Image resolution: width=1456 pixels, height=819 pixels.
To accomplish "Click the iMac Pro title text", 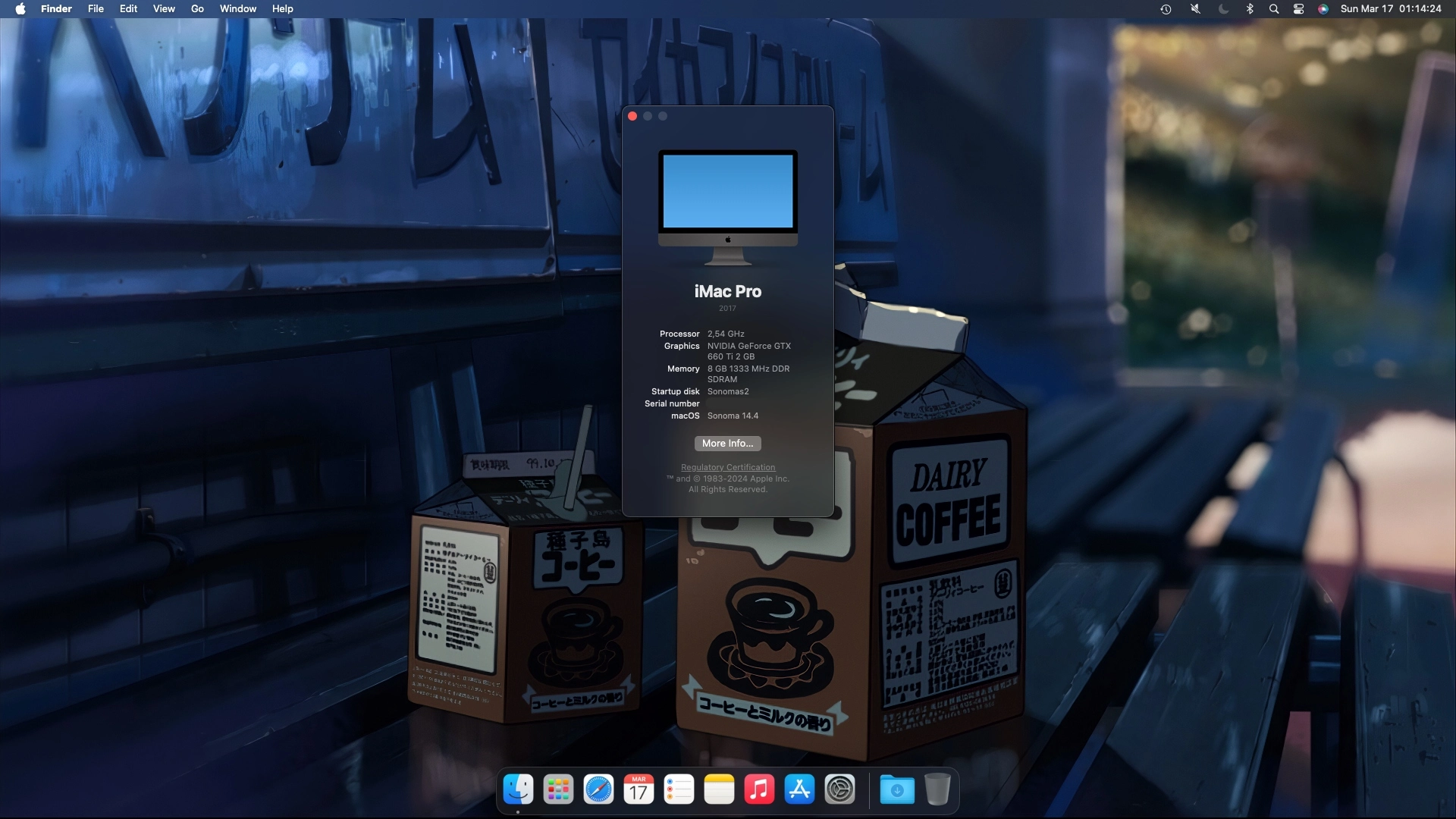I will pyautogui.click(x=728, y=291).
